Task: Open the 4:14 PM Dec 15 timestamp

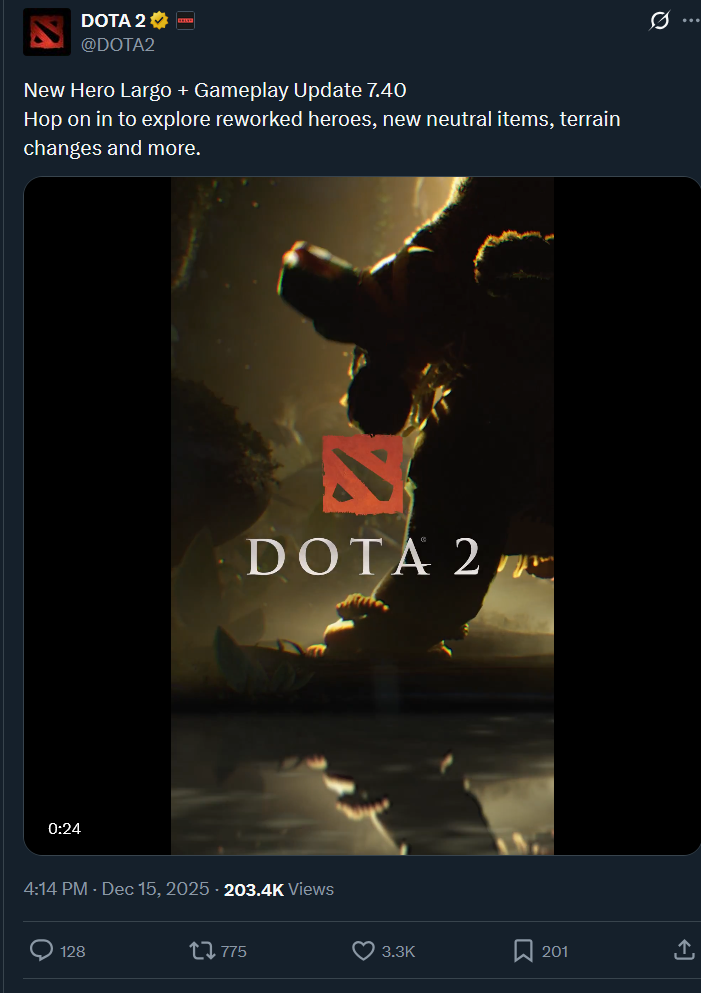Action: (117, 889)
